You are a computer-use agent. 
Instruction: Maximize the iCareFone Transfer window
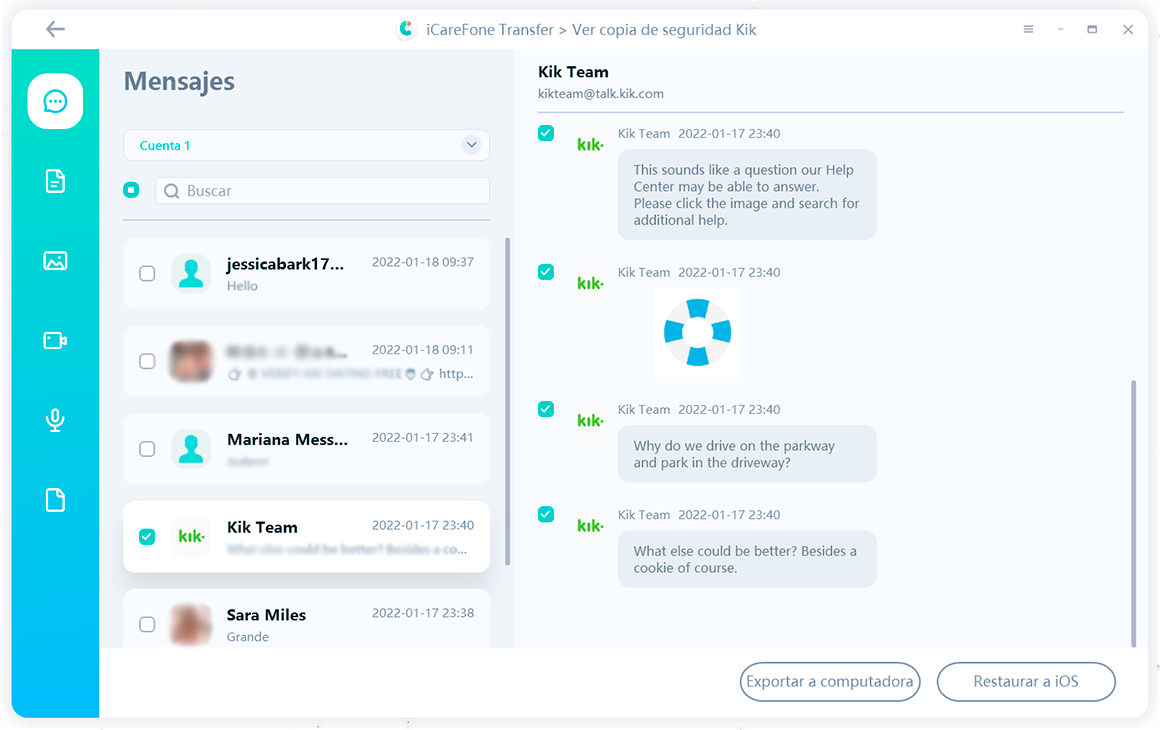pyautogui.click(x=1092, y=30)
